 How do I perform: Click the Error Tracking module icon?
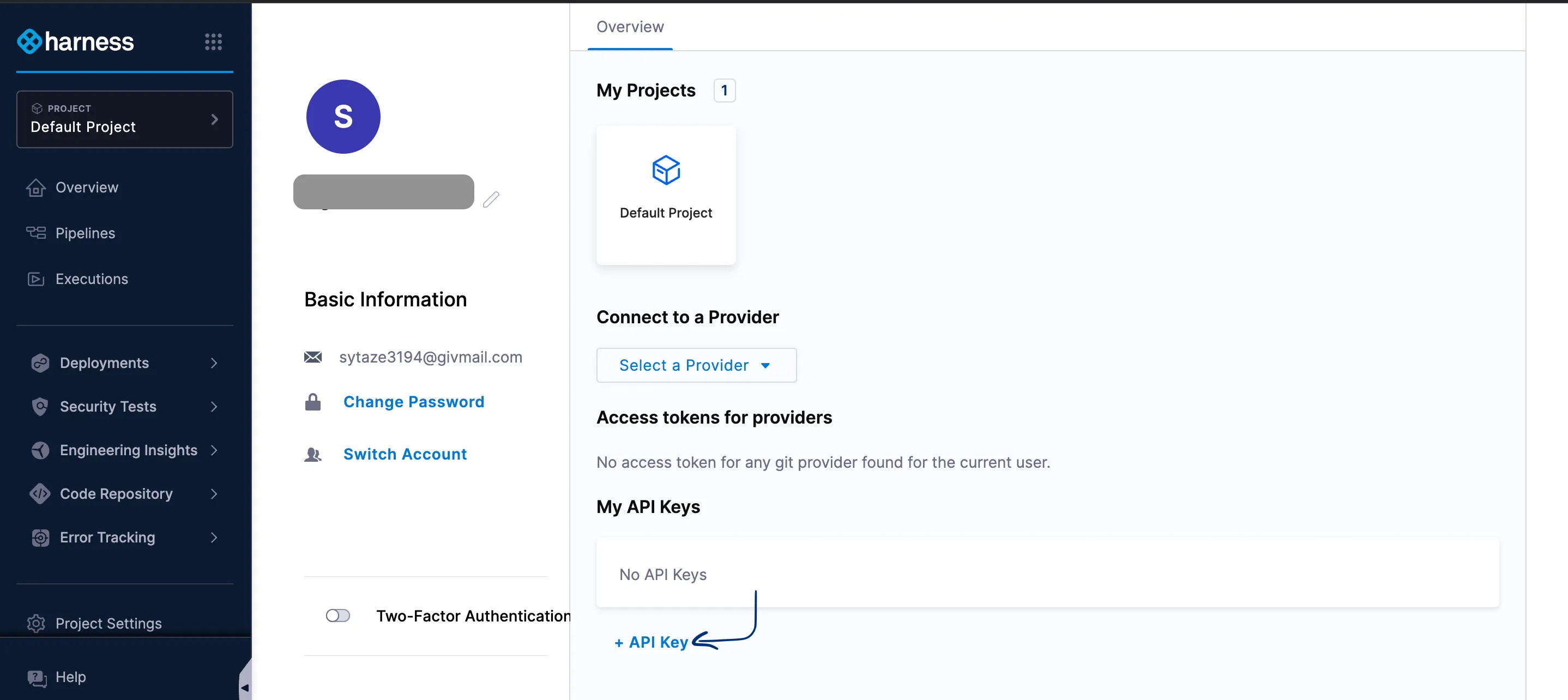click(x=40, y=538)
